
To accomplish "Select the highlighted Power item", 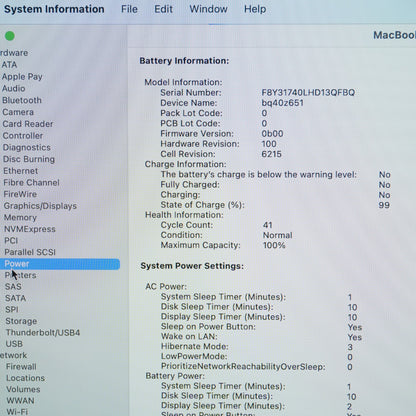I will click(60, 264).
